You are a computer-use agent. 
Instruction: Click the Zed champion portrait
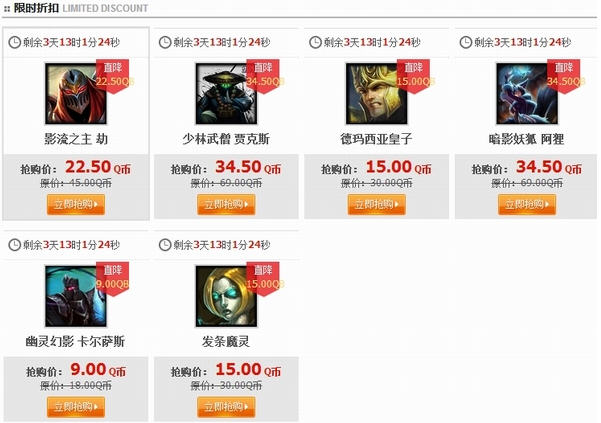tap(76, 93)
